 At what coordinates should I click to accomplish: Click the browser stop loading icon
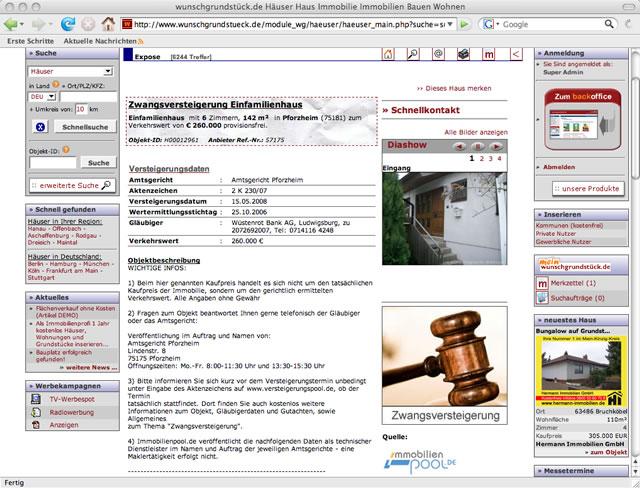pos(88,24)
